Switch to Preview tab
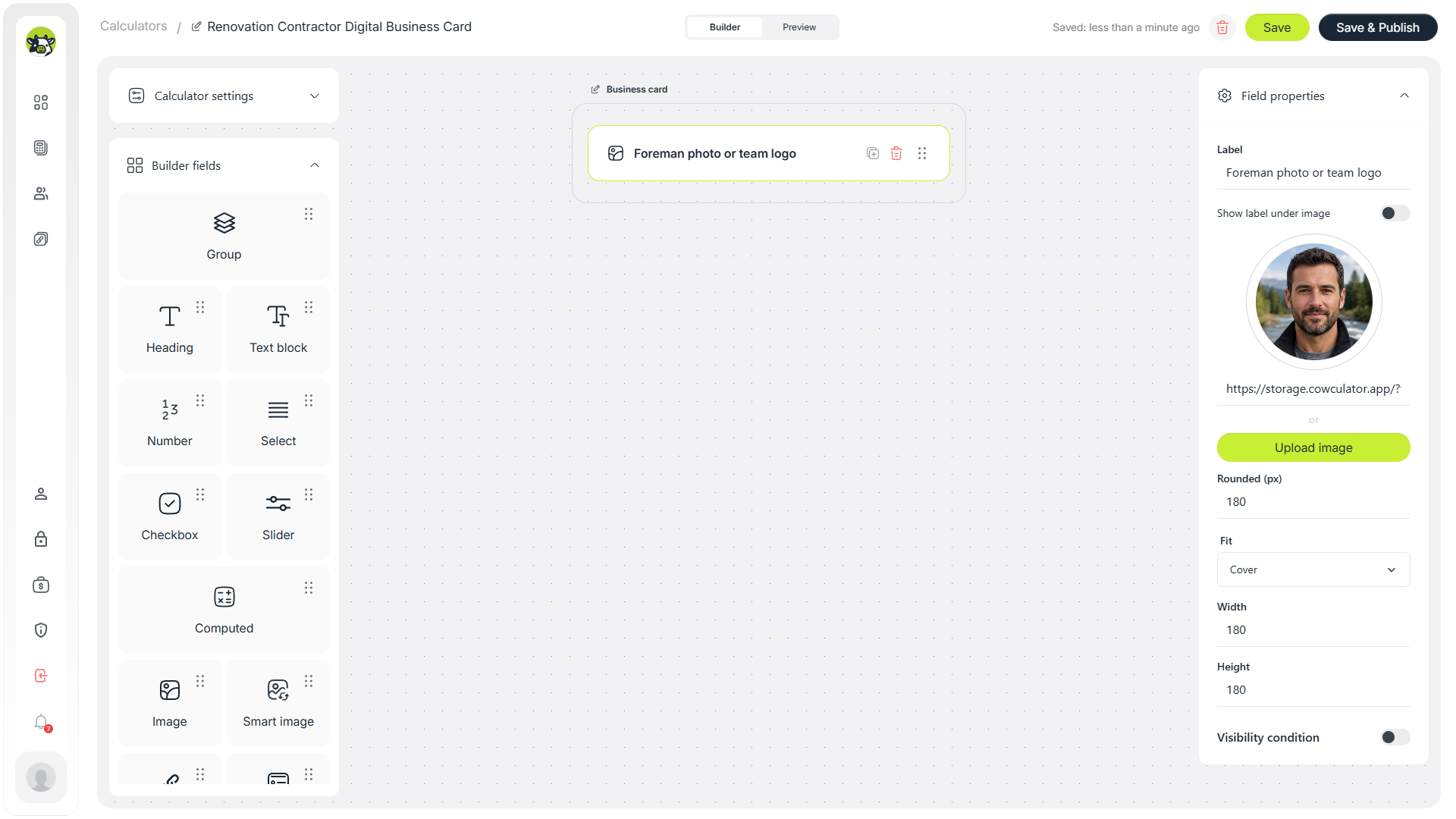 coord(799,27)
